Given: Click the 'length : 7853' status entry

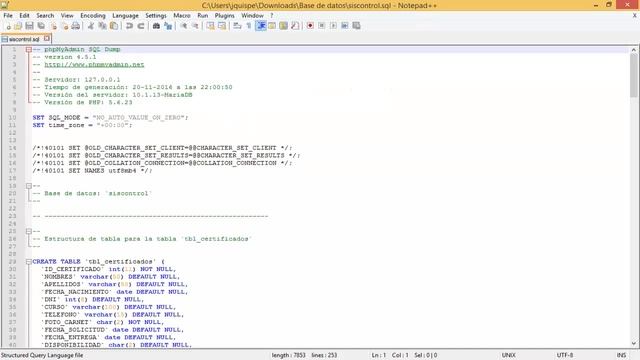Looking at the screenshot, I should coord(289,355).
